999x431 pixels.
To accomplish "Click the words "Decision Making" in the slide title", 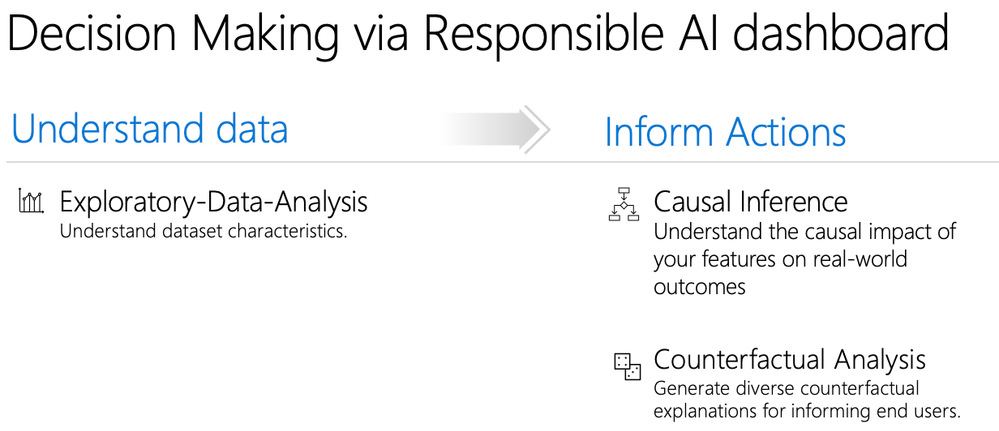I will [172, 34].
